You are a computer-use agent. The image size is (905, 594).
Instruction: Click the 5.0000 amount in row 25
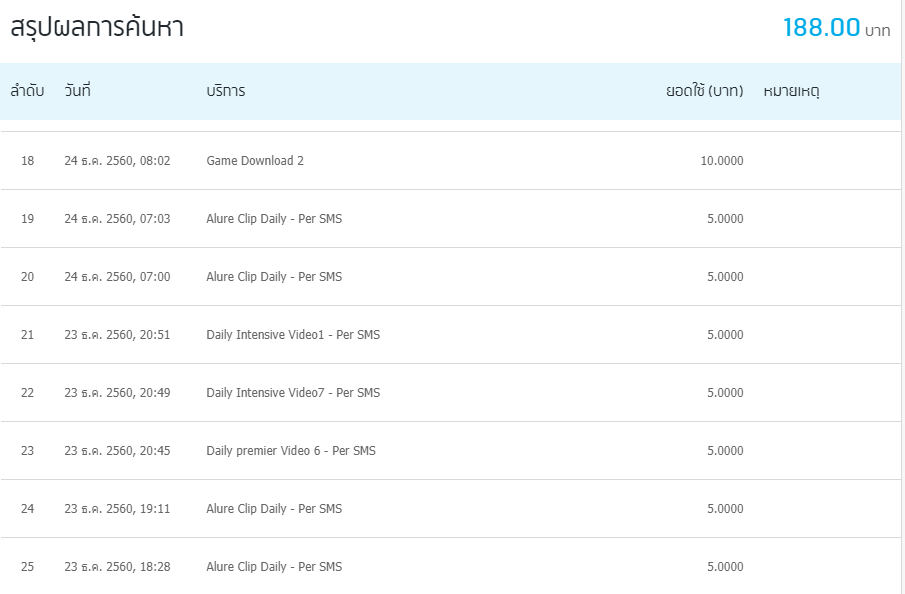(724, 567)
